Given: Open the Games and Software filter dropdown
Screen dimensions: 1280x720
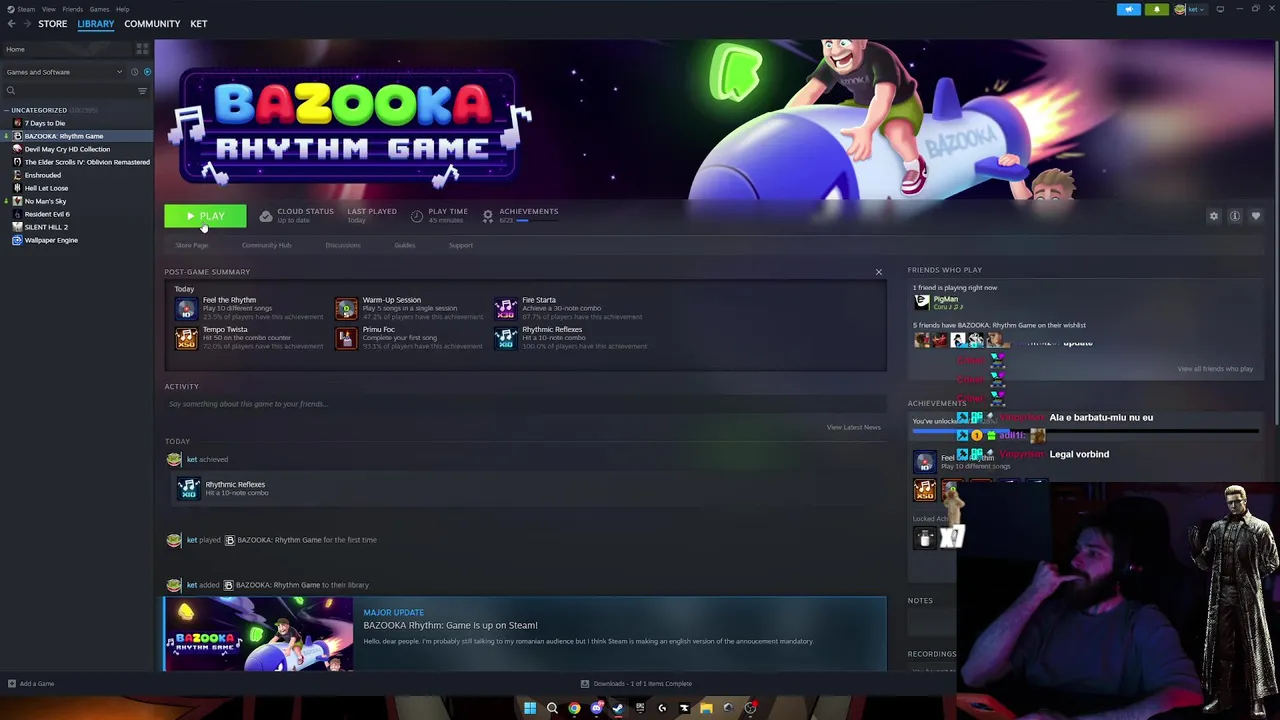Looking at the screenshot, I should pyautogui.click(x=64, y=72).
